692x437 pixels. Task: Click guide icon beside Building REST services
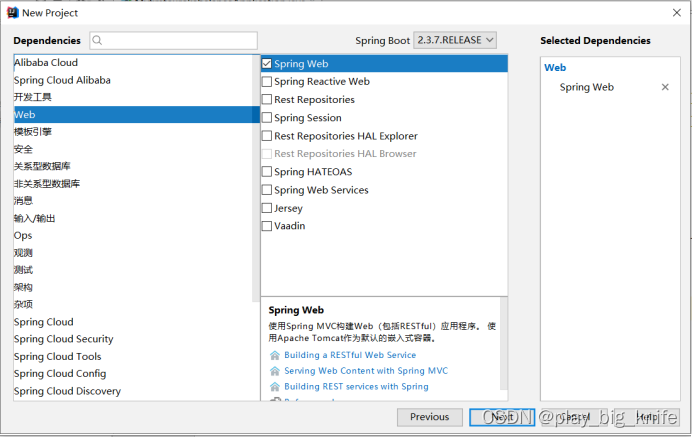coord(275,387)
